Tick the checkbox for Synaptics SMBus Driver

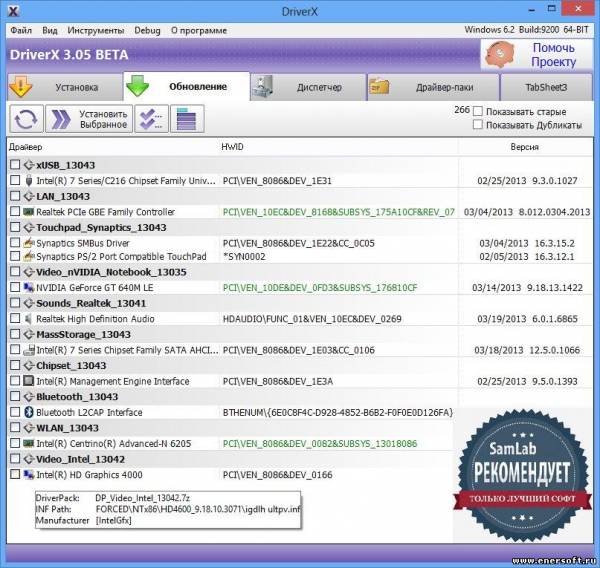click(15, 243)
